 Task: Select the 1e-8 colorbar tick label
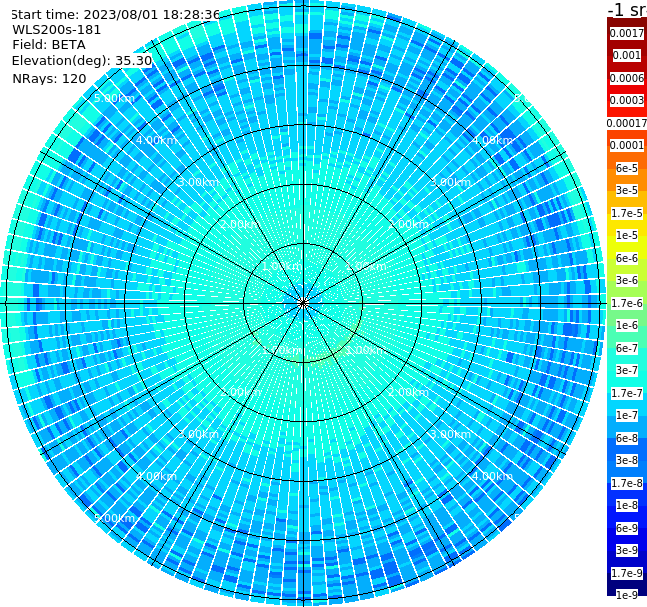(627, 505)
